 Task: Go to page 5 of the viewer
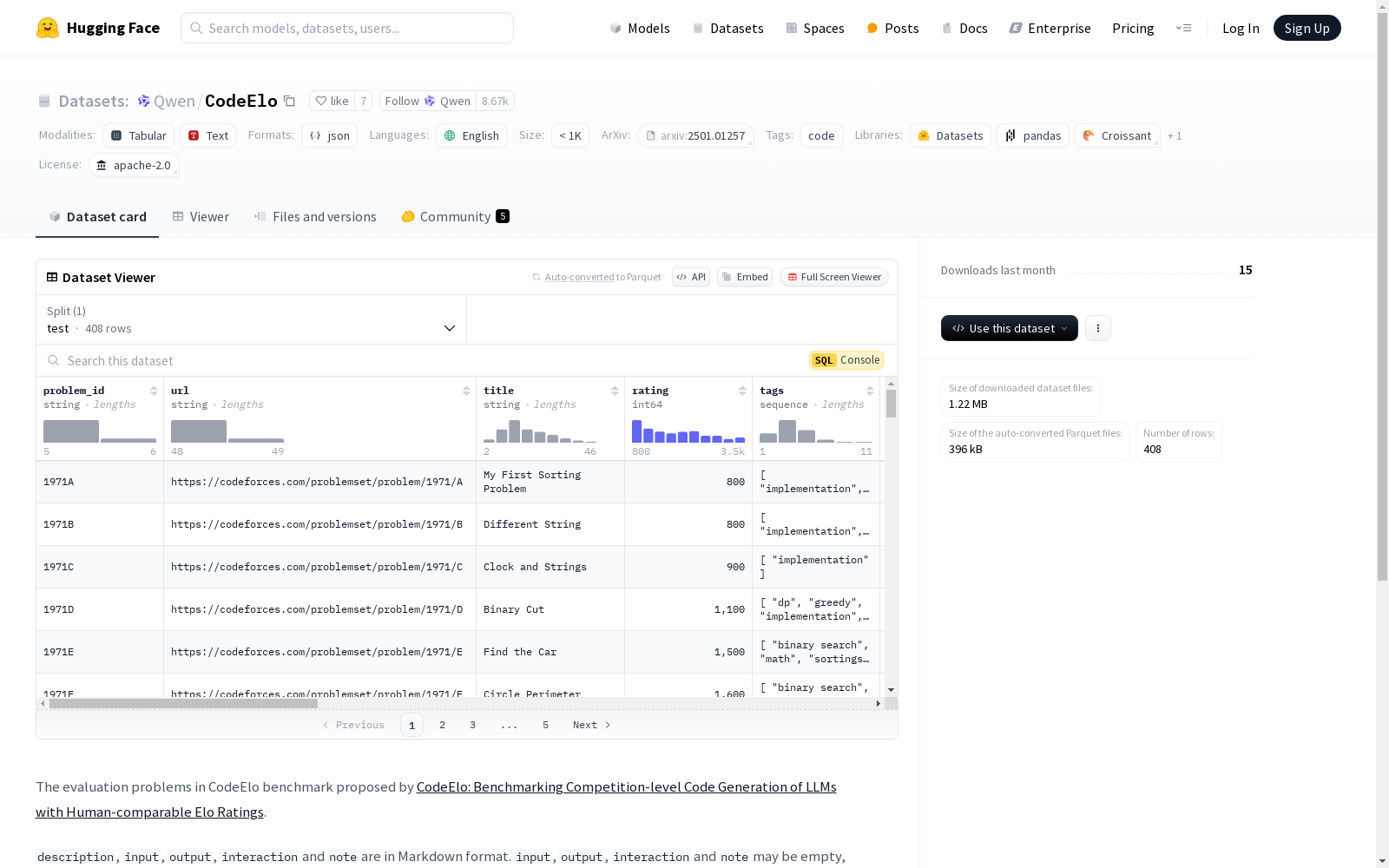pyautogui.click(x=545, y=725)
